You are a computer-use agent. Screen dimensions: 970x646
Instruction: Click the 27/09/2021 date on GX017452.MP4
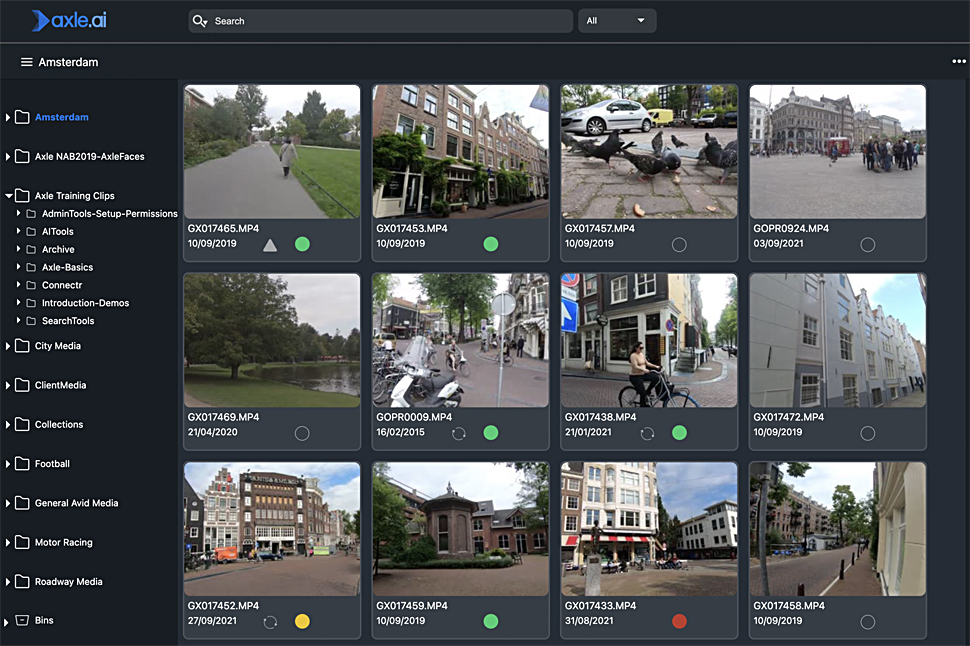click(x=212, y=621)
